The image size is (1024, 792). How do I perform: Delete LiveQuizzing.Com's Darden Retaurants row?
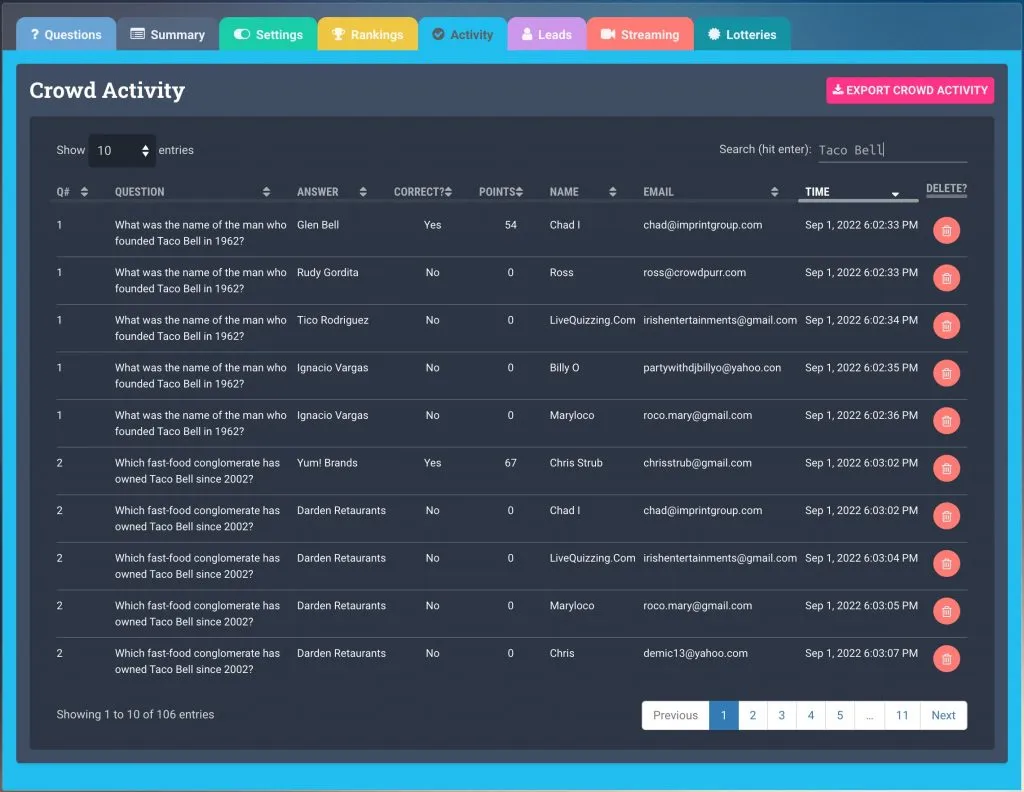pos(946,564)
